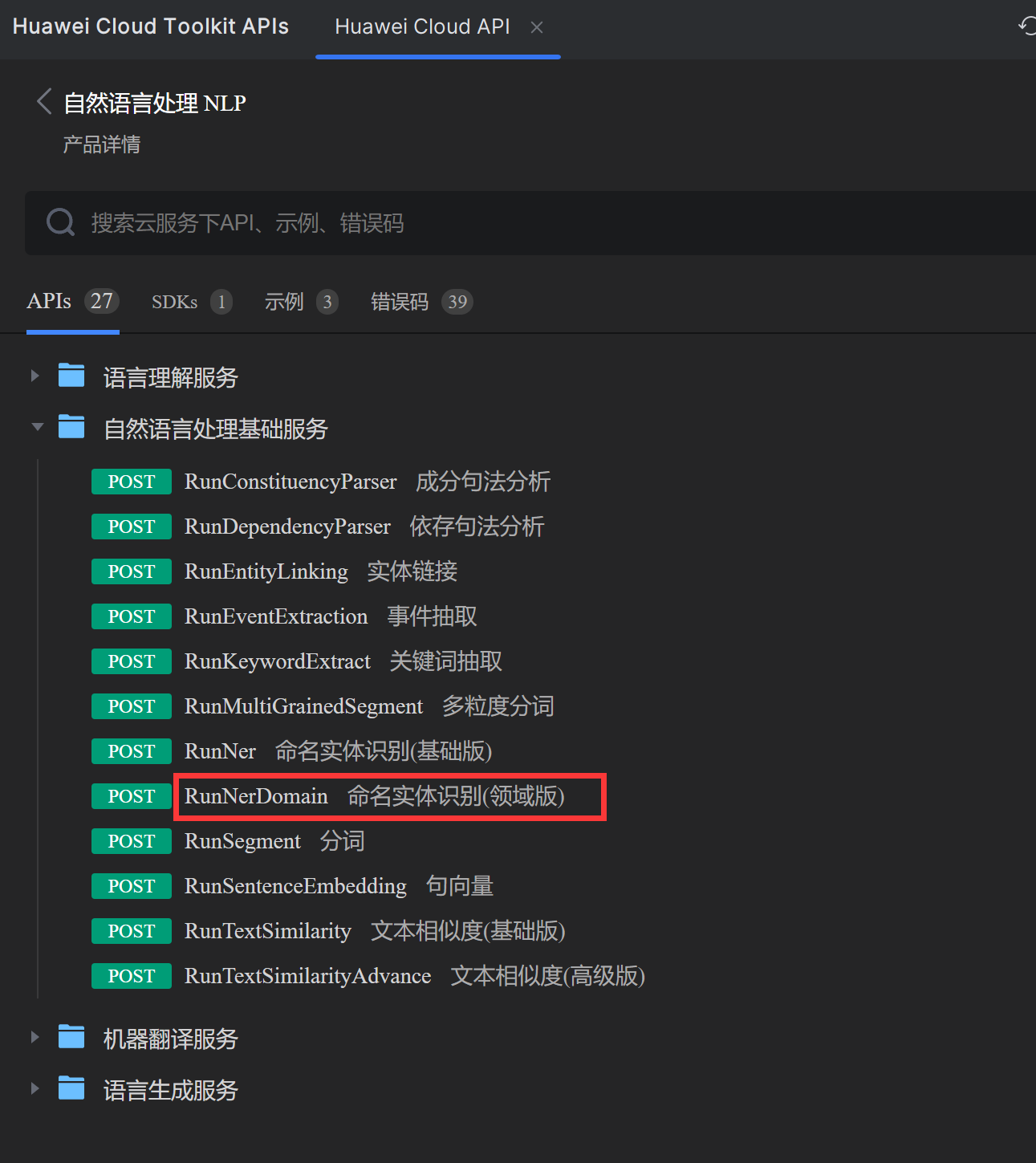Focus the API search input field
The width and height of the screenshot is (1036, 1163).
point(530,223)
